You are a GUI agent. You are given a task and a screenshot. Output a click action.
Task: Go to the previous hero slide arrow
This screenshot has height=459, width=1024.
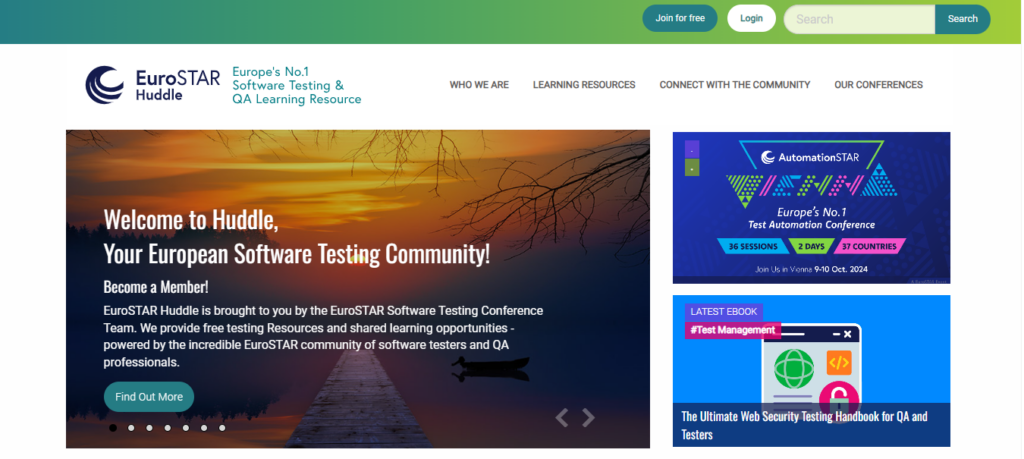562,418
